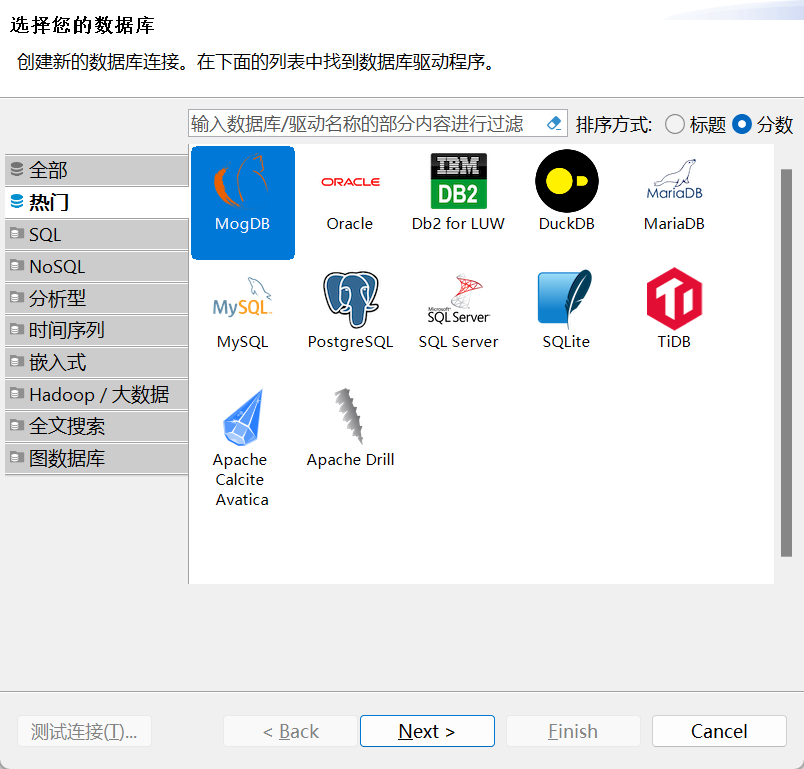Viewport: 804px width, 769px height.
Task: Open the SQL category
Action: (x=97, y=234)
